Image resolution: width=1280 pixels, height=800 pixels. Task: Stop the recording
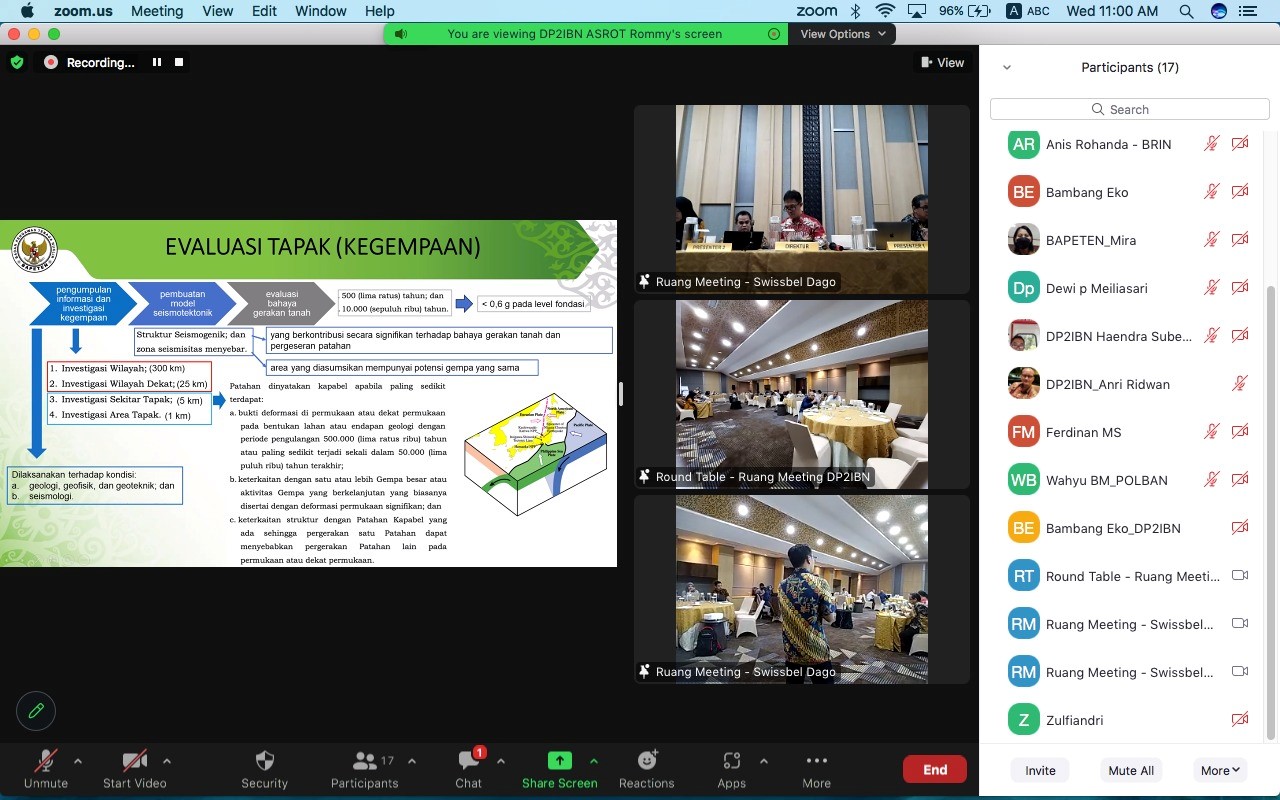[179, 62]
